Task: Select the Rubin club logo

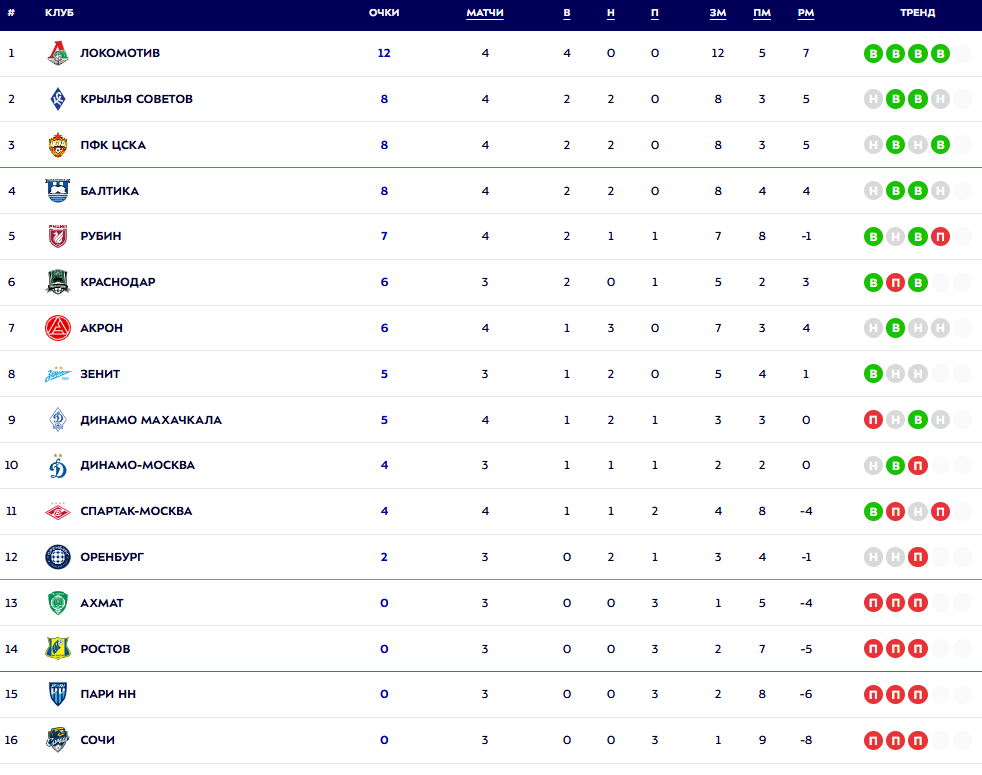Action: (58, 236)
